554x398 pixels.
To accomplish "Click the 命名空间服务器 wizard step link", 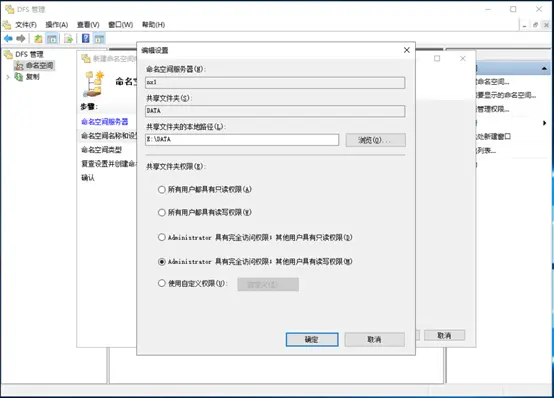I will (x=105, y=122).
